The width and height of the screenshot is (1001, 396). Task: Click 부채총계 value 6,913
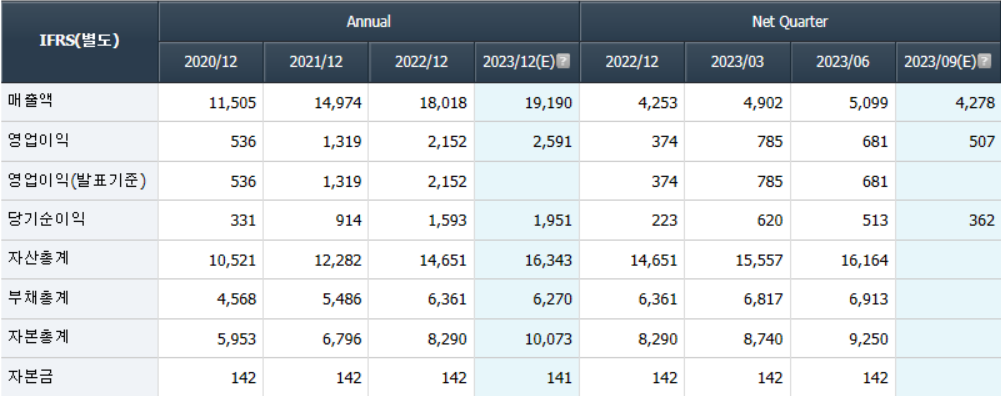869,300
